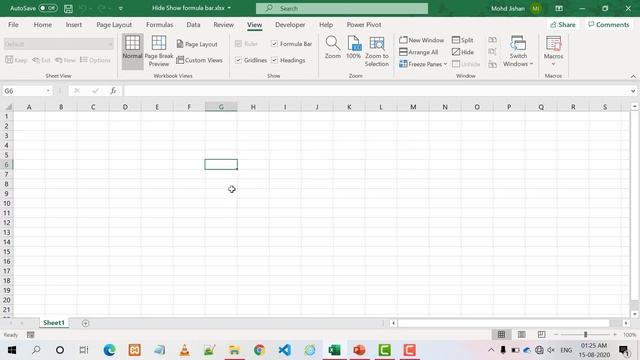The width and height of the screenshot is (640, 360).
Task: Toggle AutoSave switch
Action: coord(48,8)
